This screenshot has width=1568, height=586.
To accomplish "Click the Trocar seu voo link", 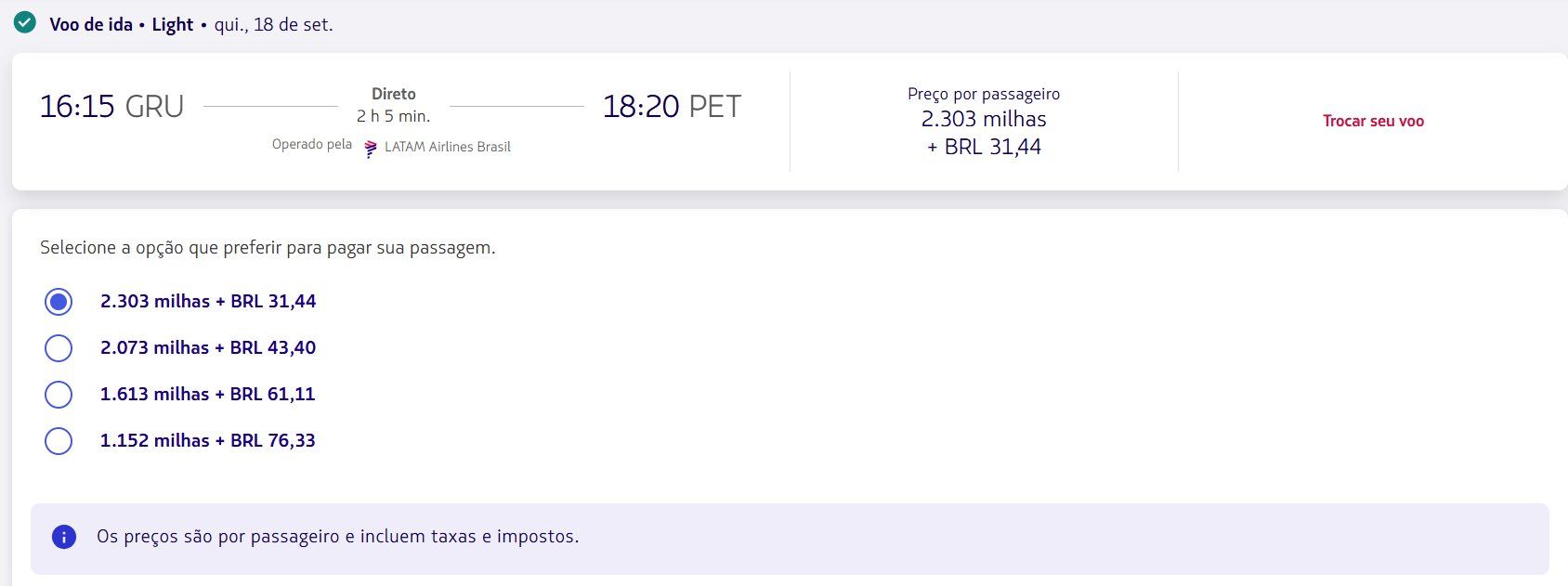I will pos(1373,121).
